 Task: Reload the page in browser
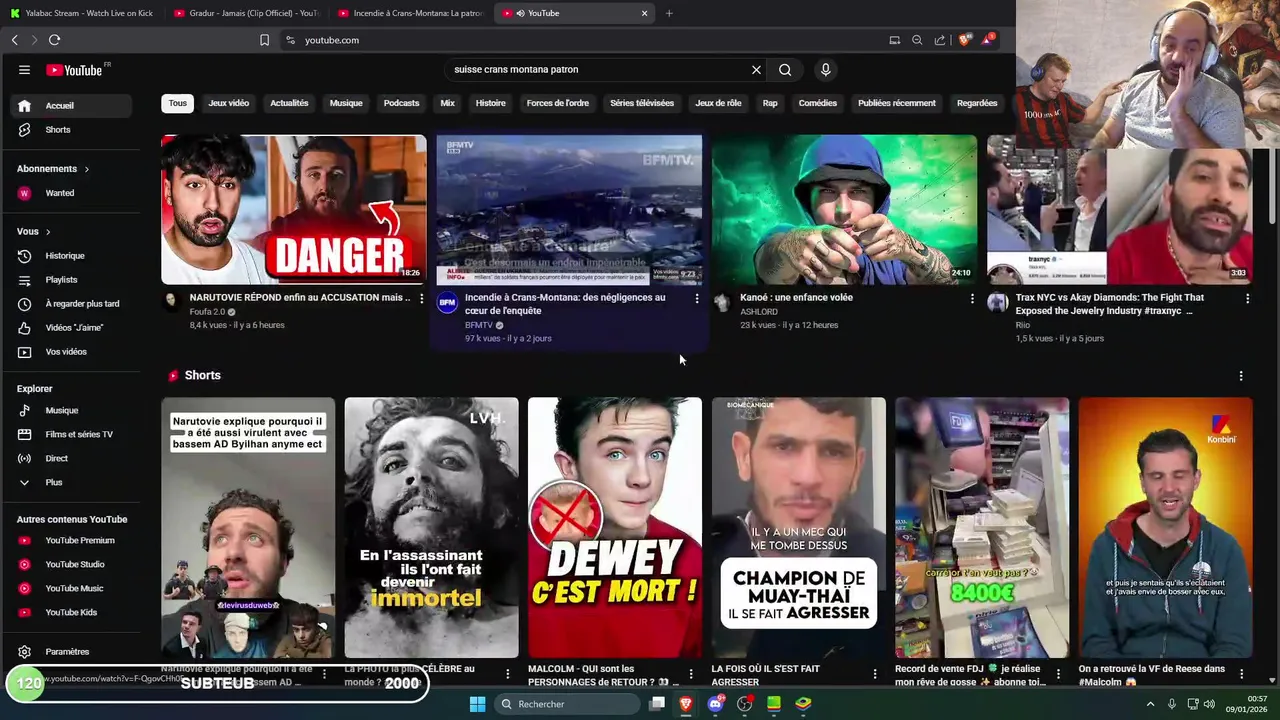pos(54,40)
